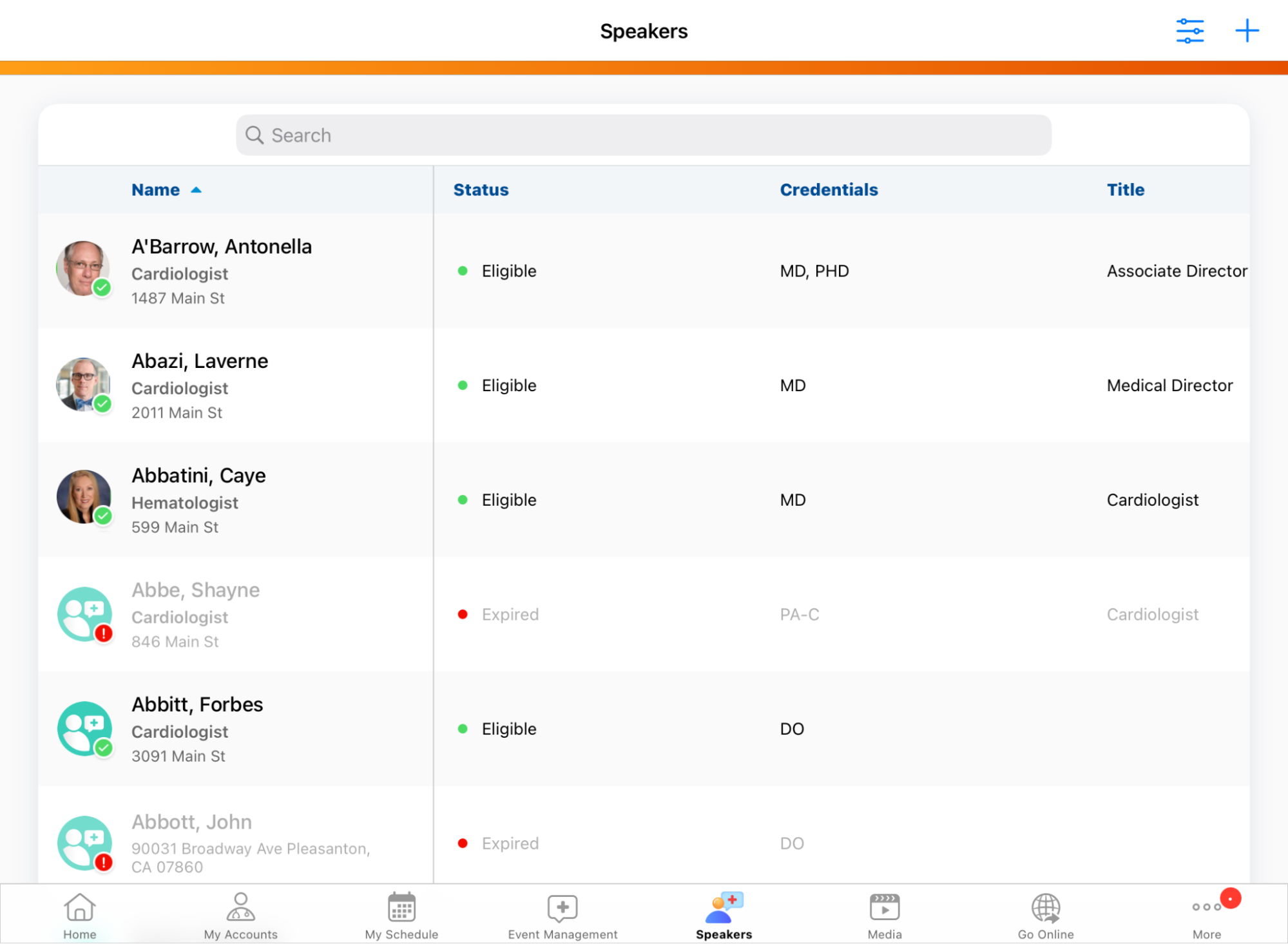Screen dimensions: 1288x944
Task: Click the plus icon to add speaker
Action: [x=1247, y=31]
